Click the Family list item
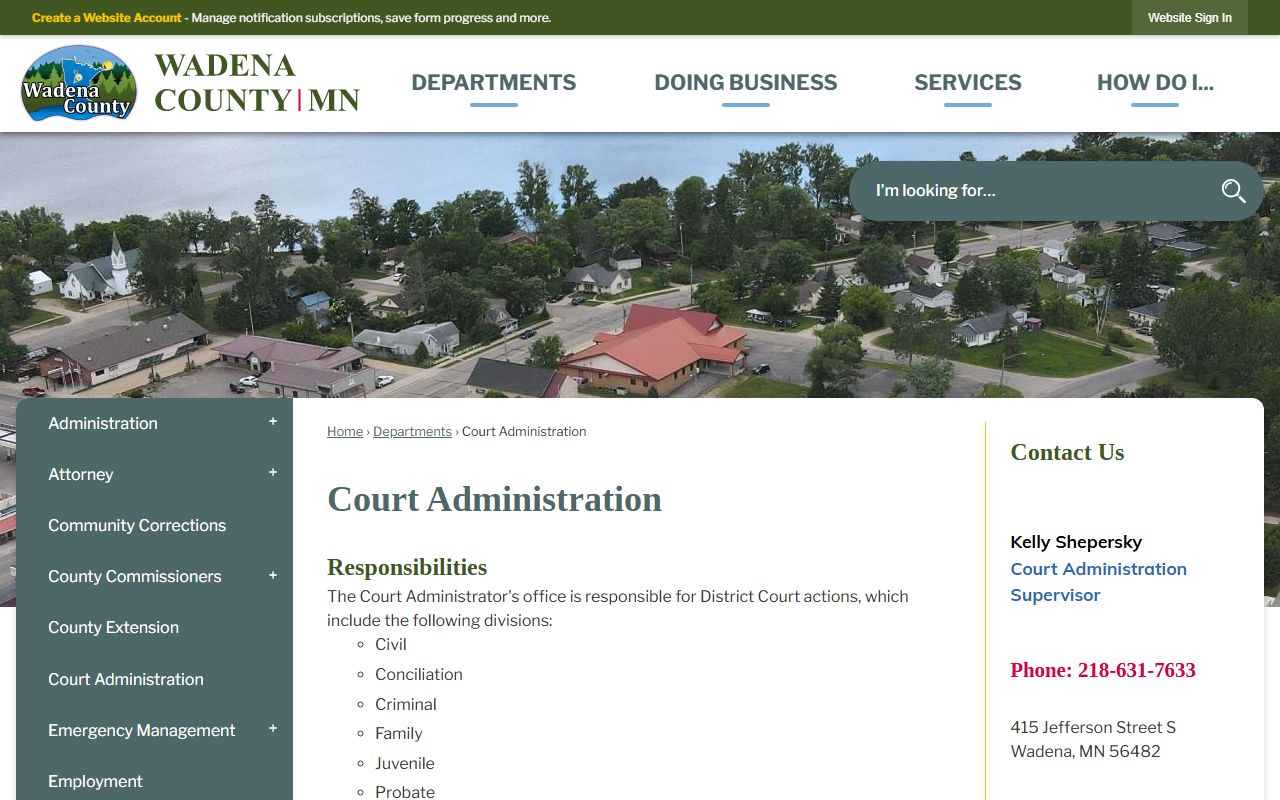 (399, 733)
